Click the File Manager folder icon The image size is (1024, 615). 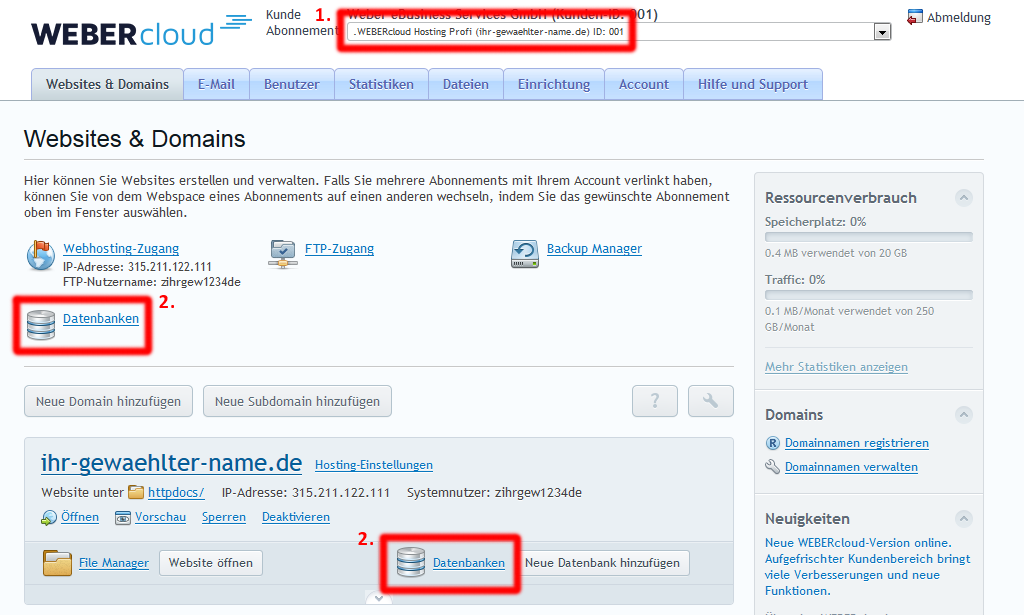click(x=57, y=563)
